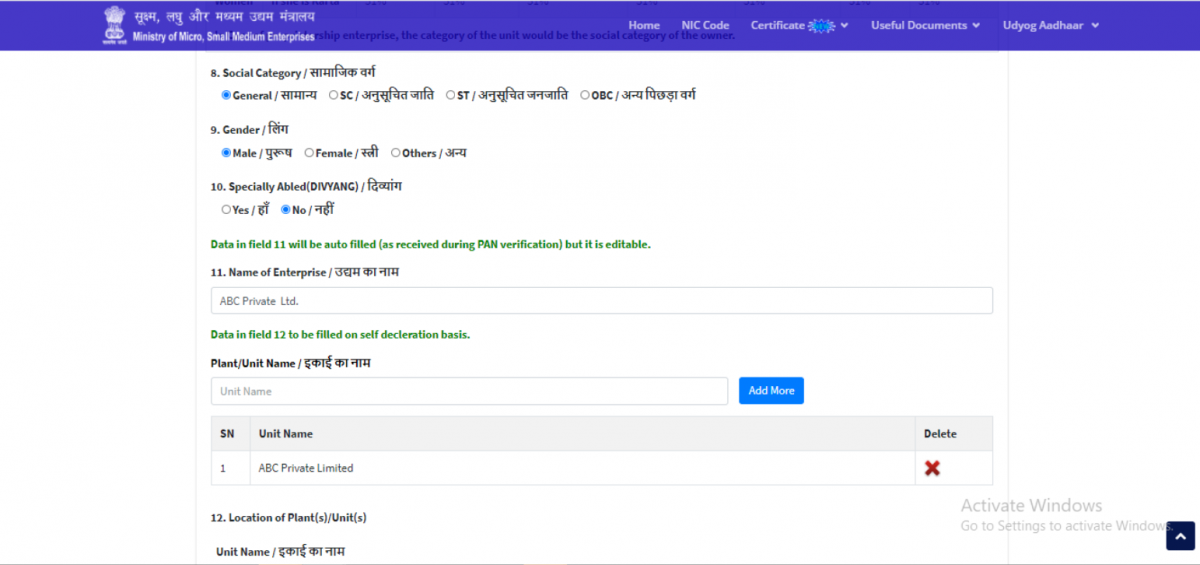Viewport: 1200px width, 565px height.
Task: Mark Specially Abled as Yes
Action: pos(226,210)
